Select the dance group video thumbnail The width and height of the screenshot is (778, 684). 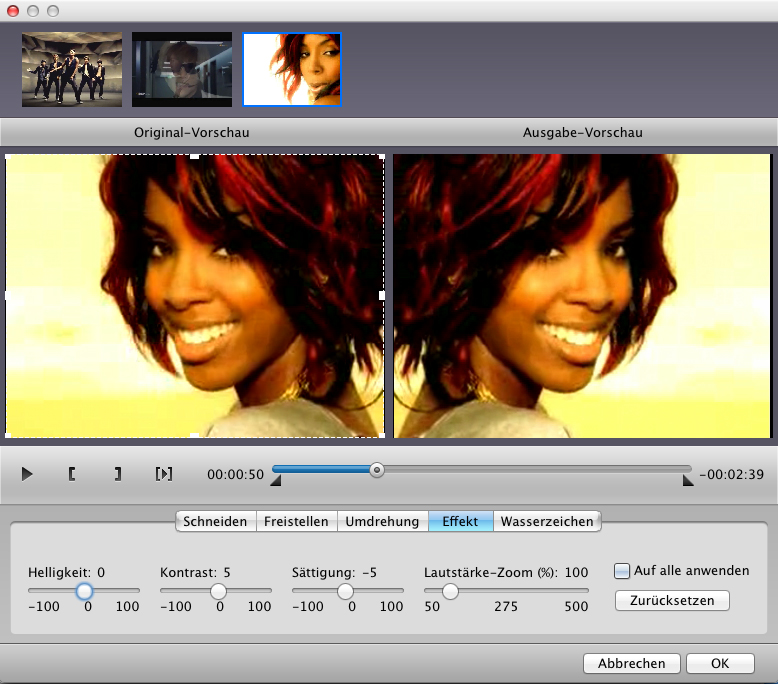click(x=72, y=70)
